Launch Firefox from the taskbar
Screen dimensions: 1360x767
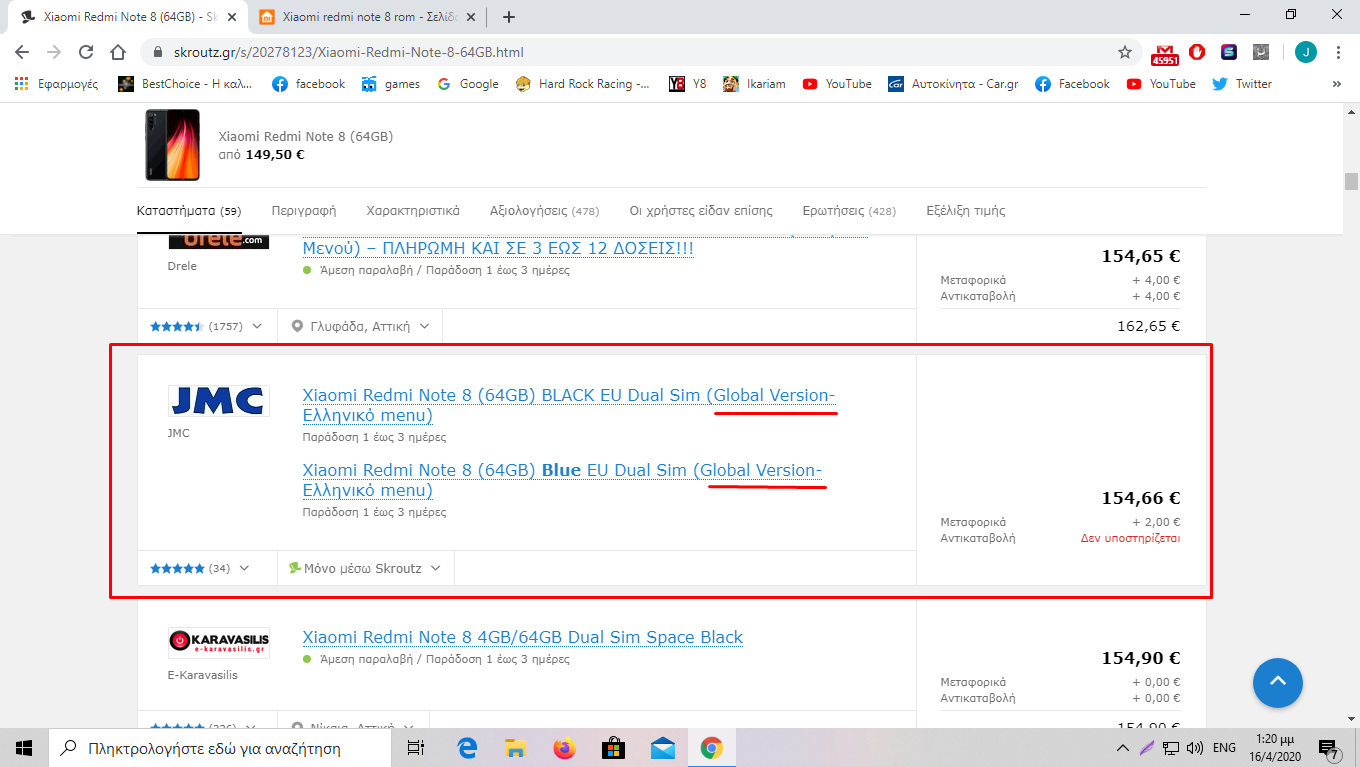(565, 747)
